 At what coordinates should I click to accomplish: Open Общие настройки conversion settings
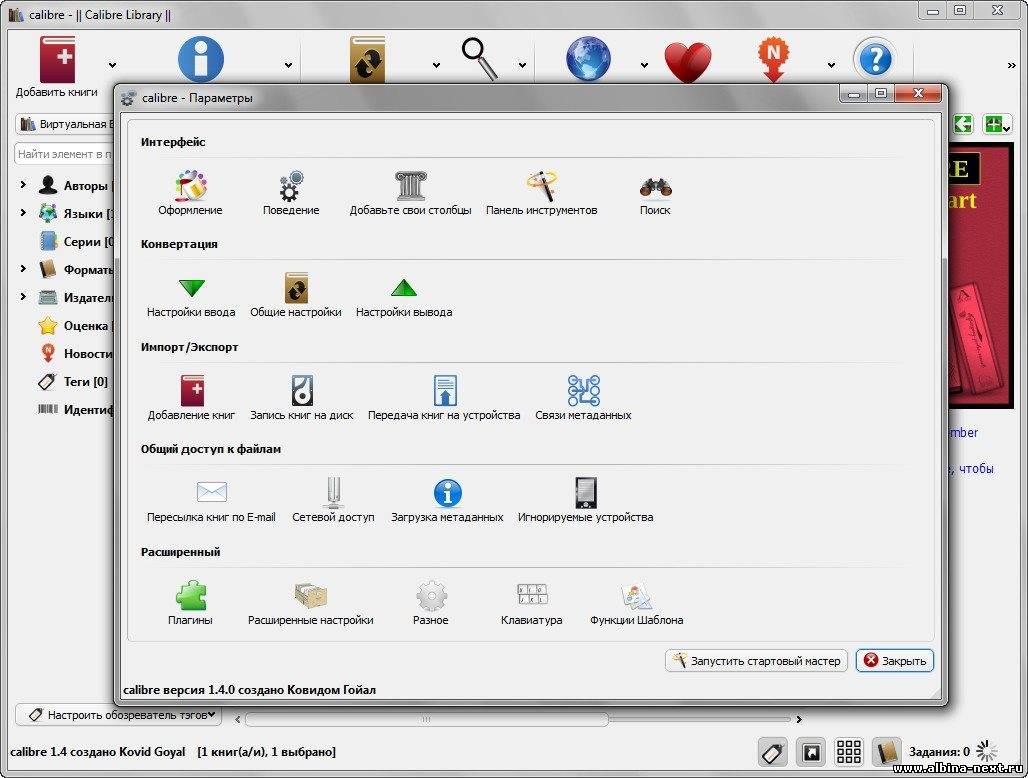coord(296,296)
